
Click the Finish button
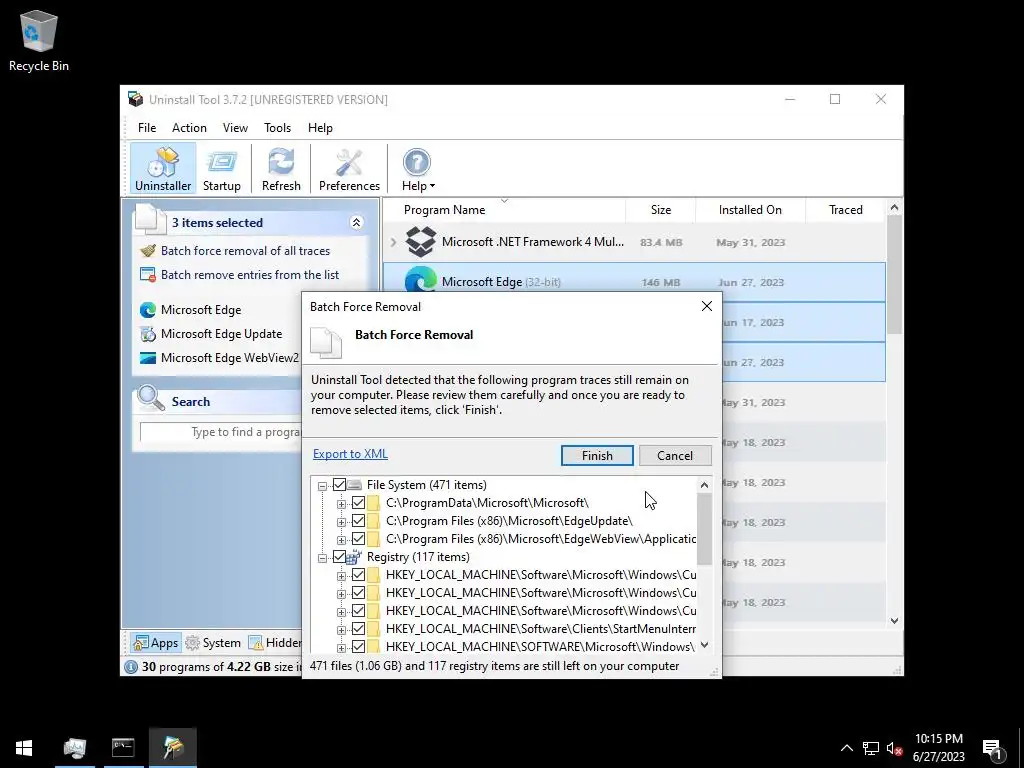(x=597, y=456)
